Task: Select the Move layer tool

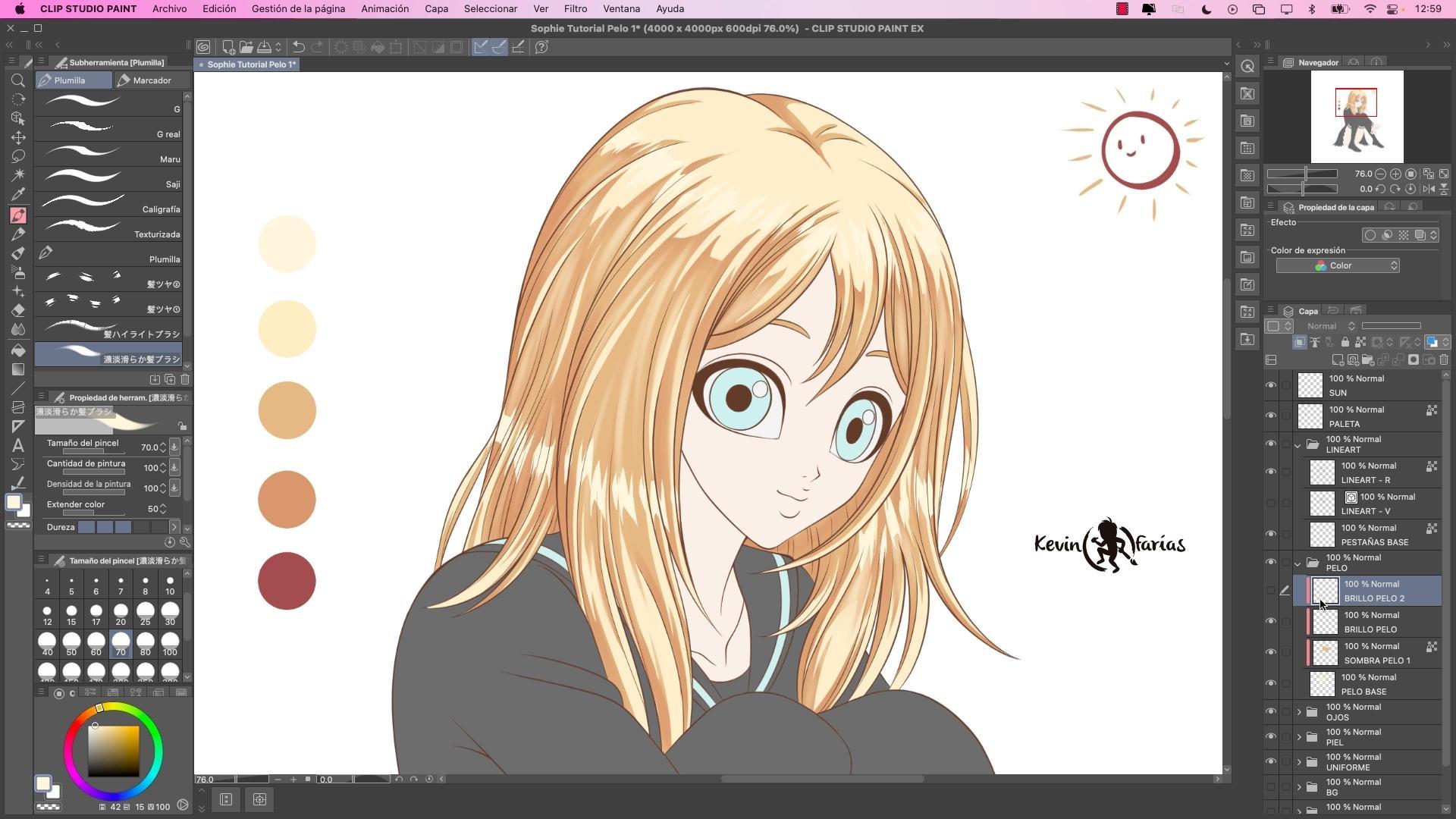Action: tap(18, 137)
